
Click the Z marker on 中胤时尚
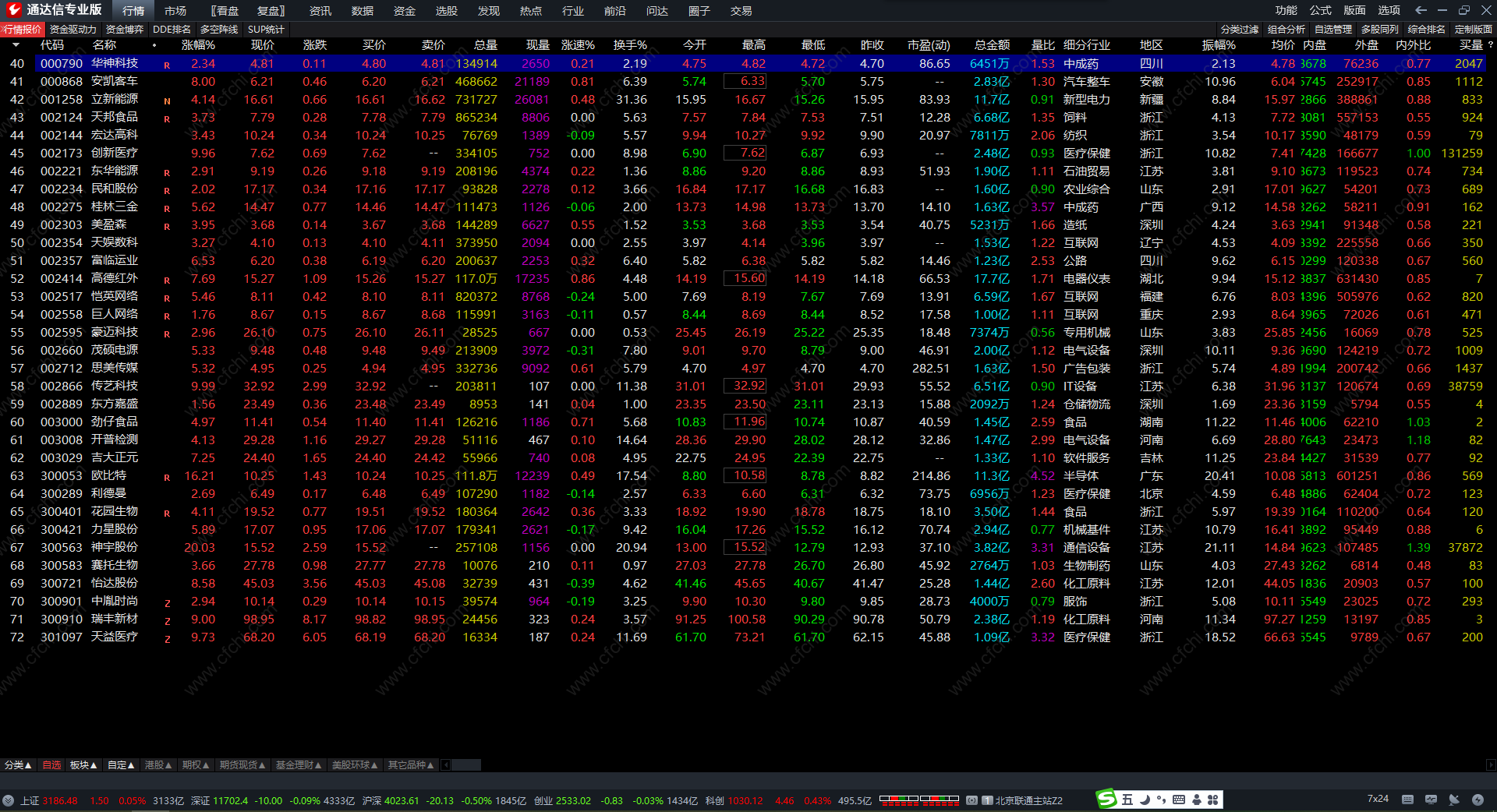[167, 603]
